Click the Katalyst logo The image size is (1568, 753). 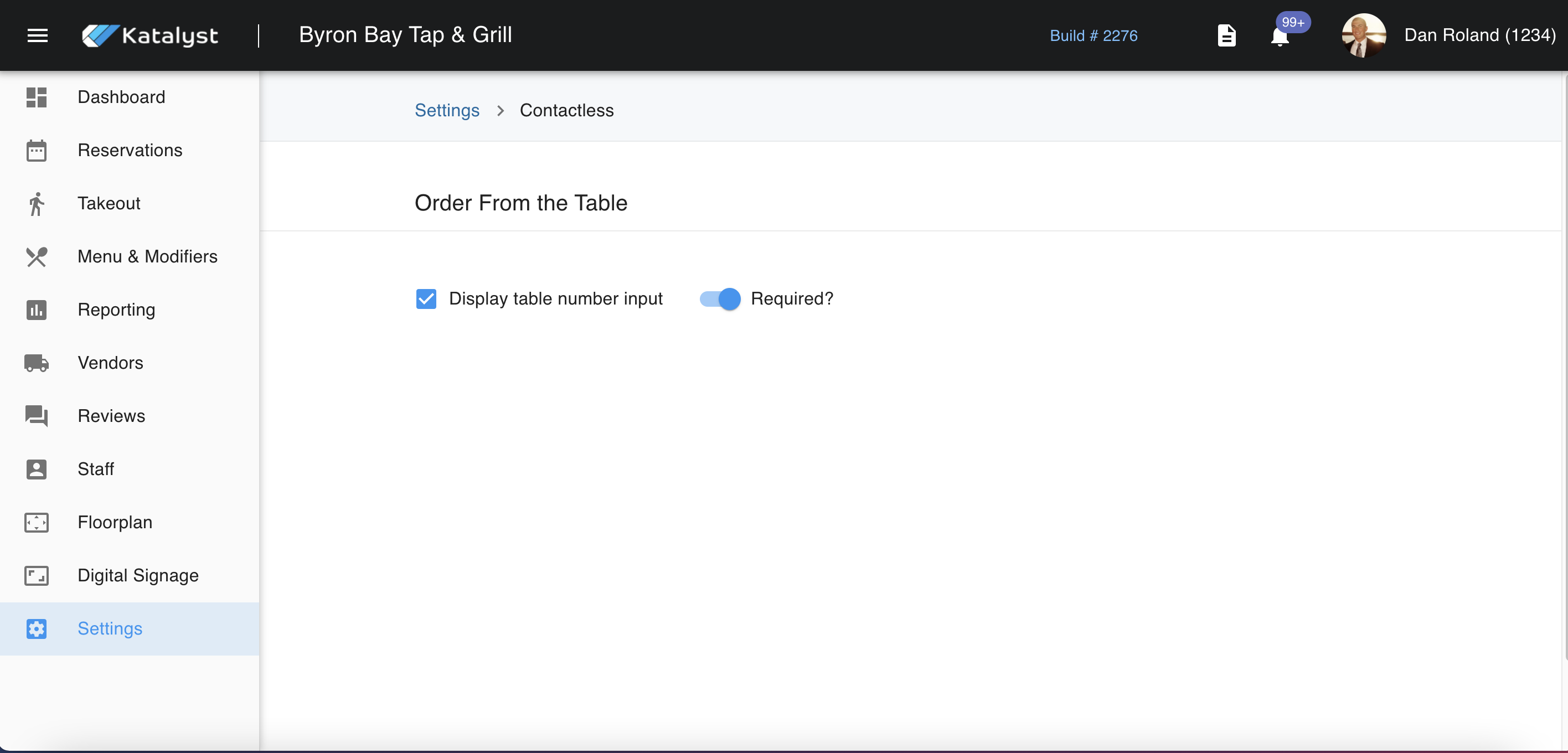point(151,35)
